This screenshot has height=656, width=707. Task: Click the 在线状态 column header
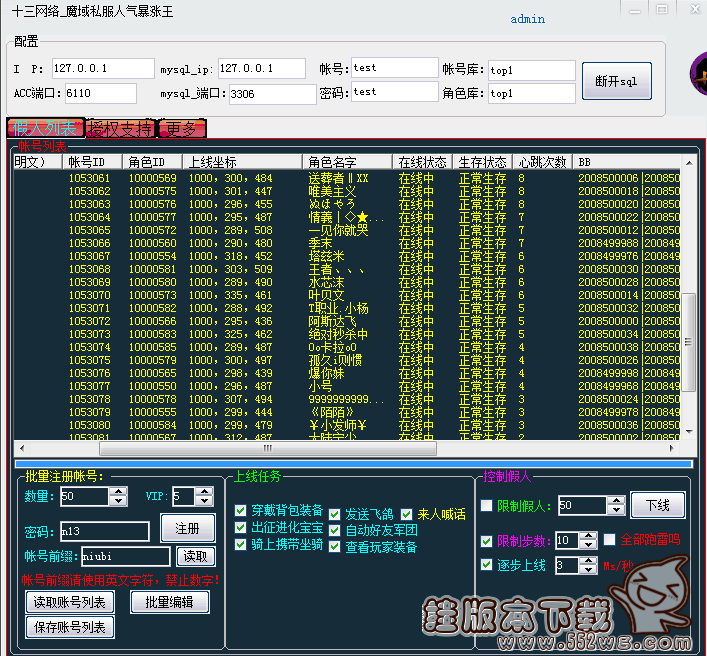click(x=422, y=162)
